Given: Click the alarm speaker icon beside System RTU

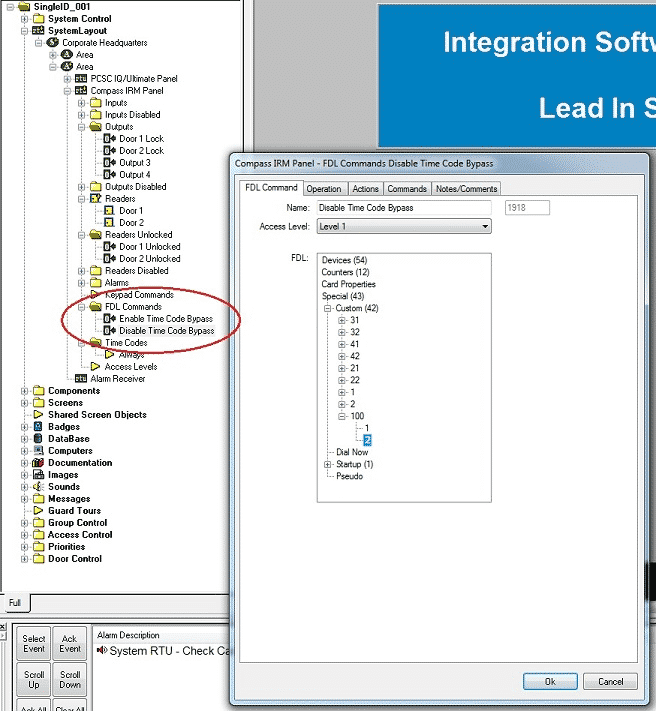Looking at the screenshot, I should [102, 651].
